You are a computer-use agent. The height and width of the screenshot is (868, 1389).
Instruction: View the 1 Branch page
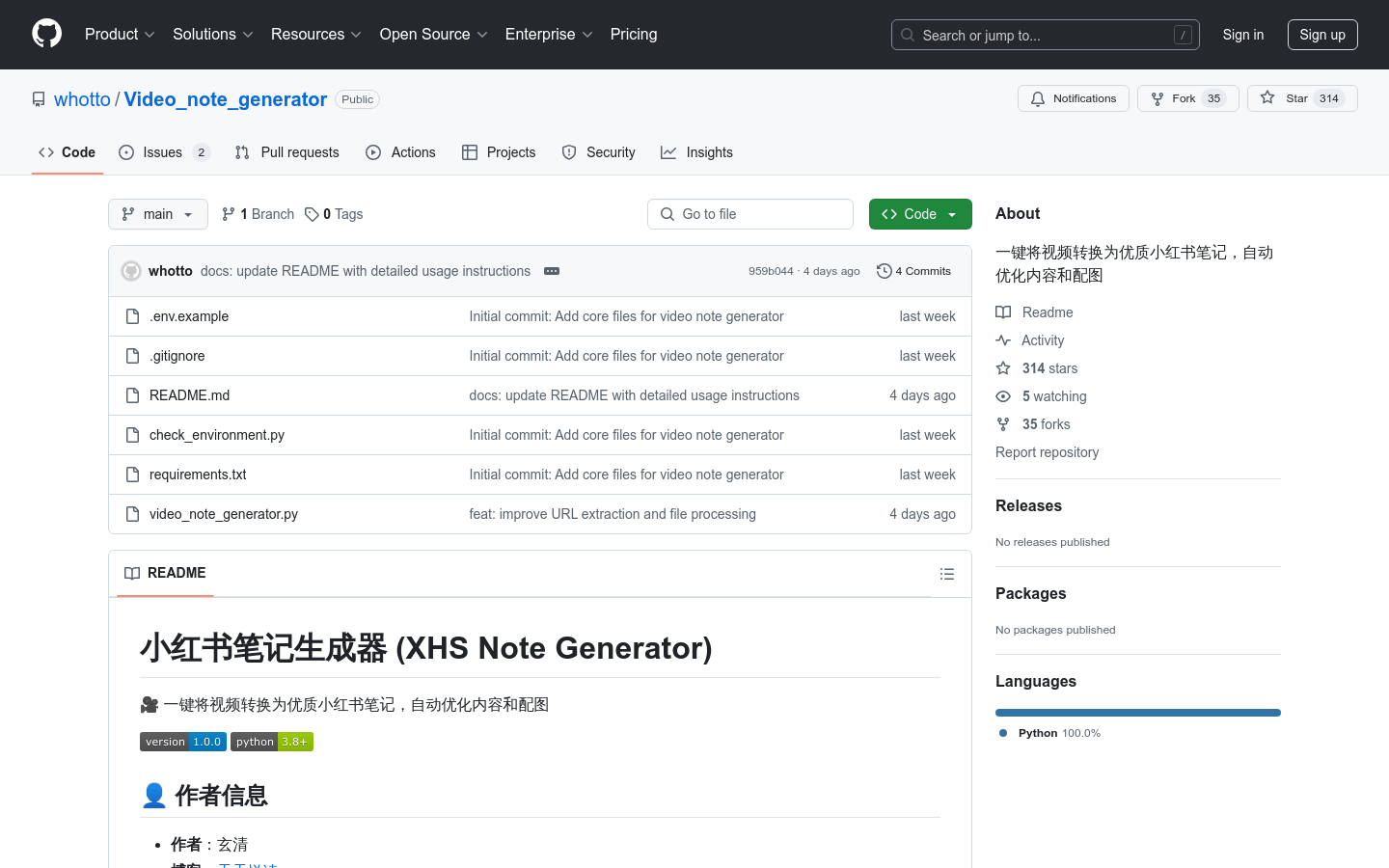click(258, 214)
